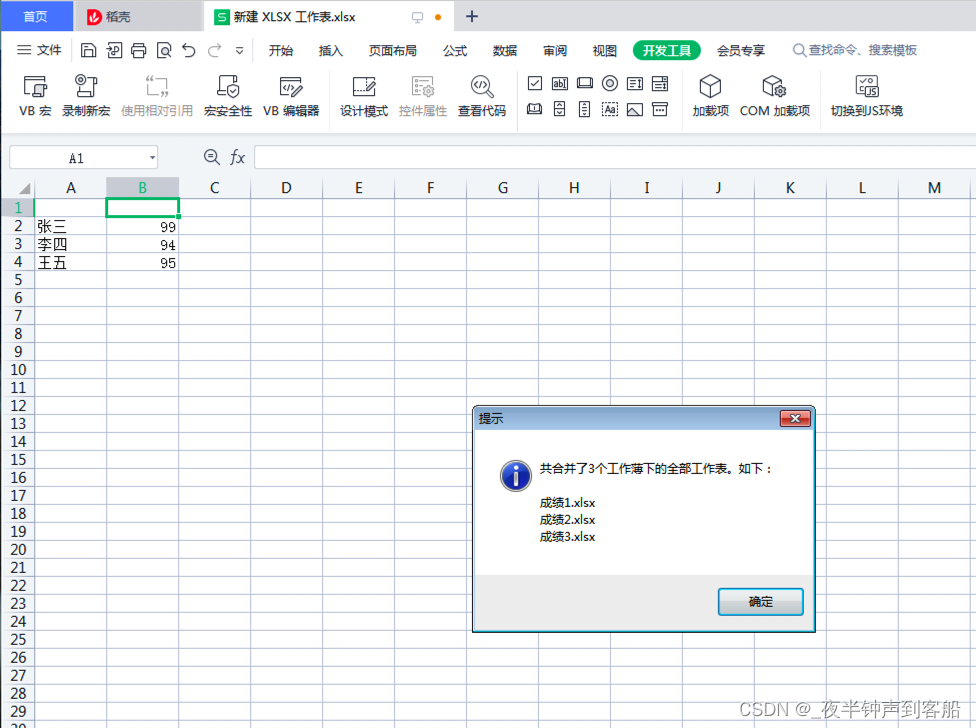Click the 控件属性 control properties button
Image resolution: width=976 pixels, height=728 pixels.
click(423, 95)
